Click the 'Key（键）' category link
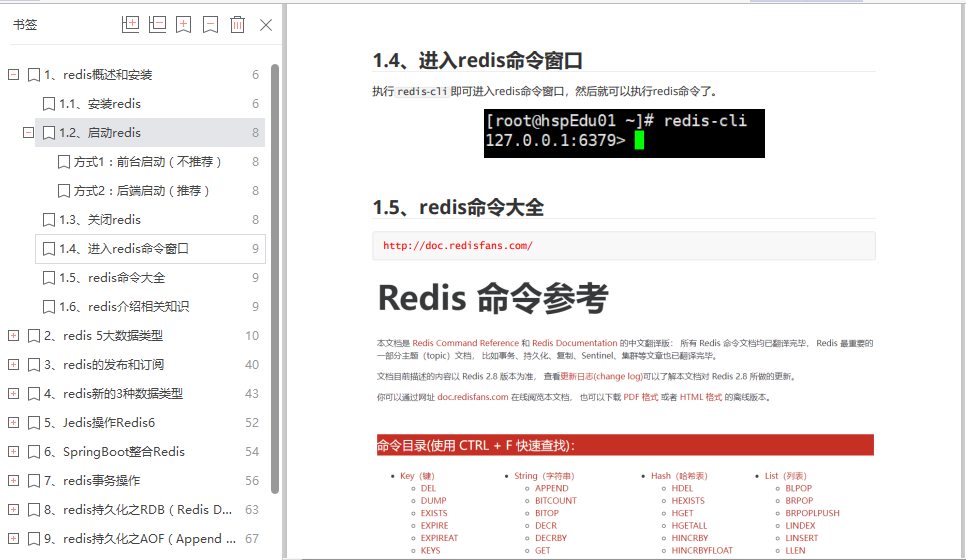The image size is (966, 560). click(x=417, y=476)
